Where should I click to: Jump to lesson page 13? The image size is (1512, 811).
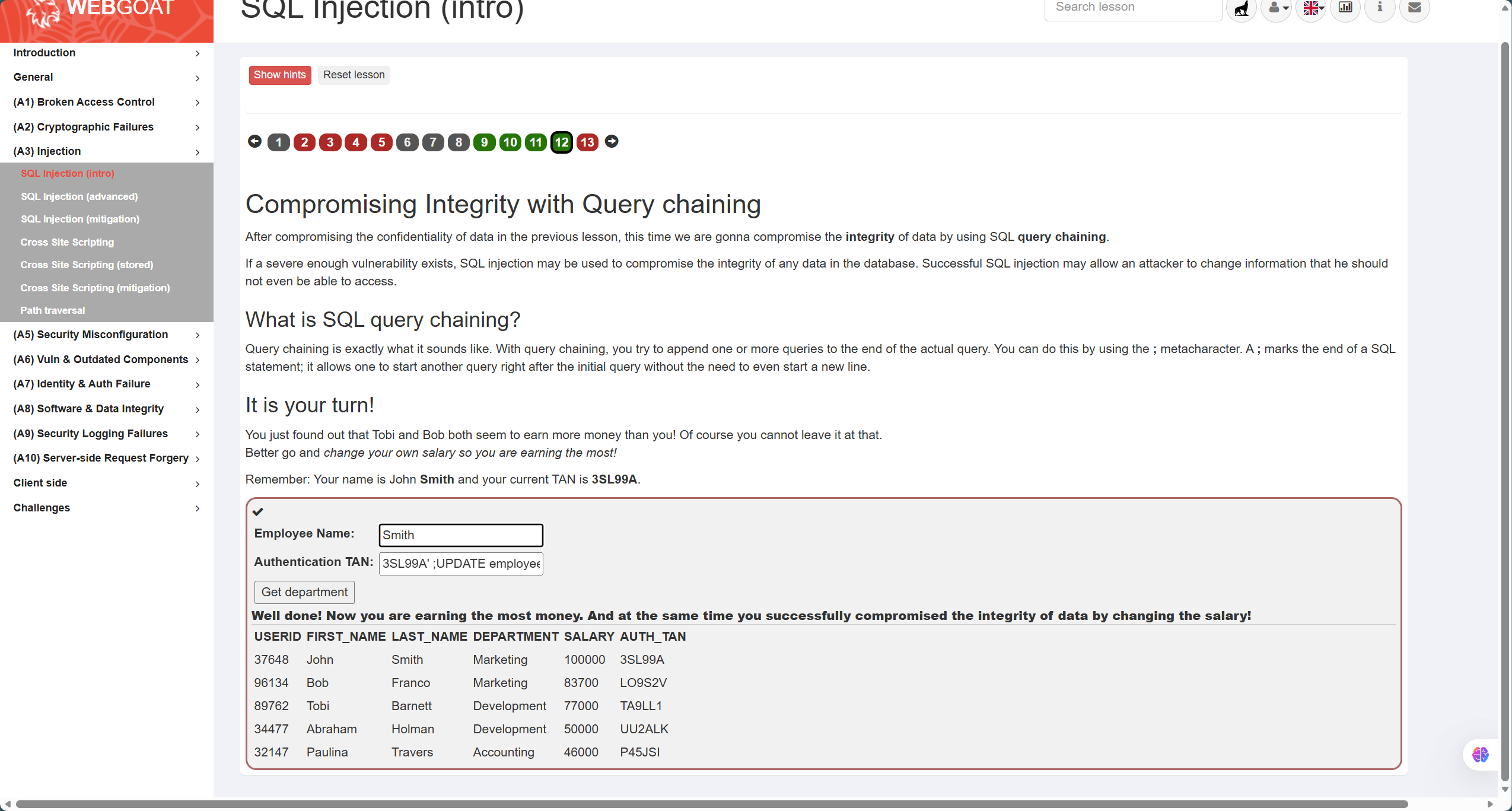(587, 142)
